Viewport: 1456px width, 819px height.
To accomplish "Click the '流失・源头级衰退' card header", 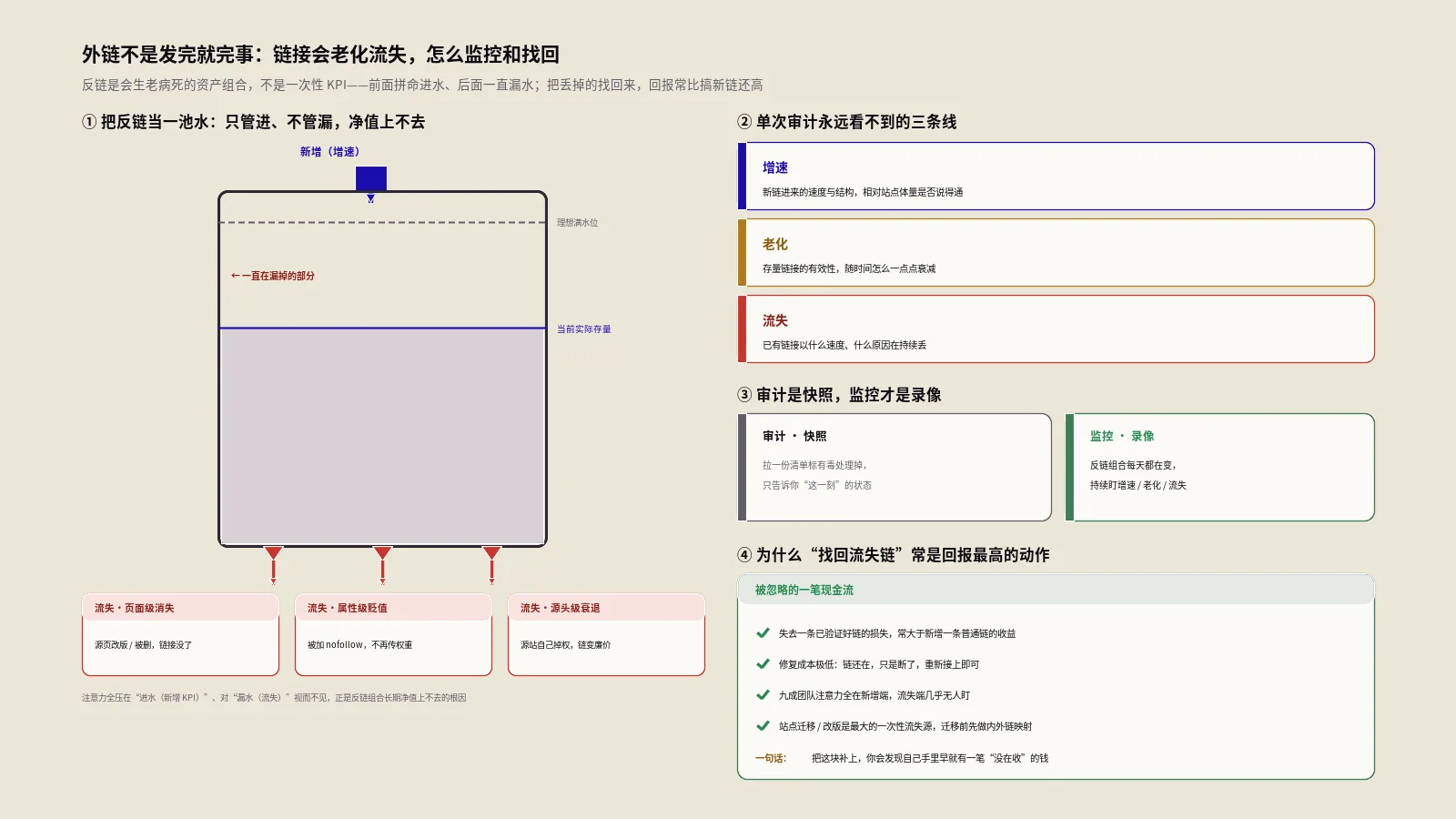I will click(606, 608).
